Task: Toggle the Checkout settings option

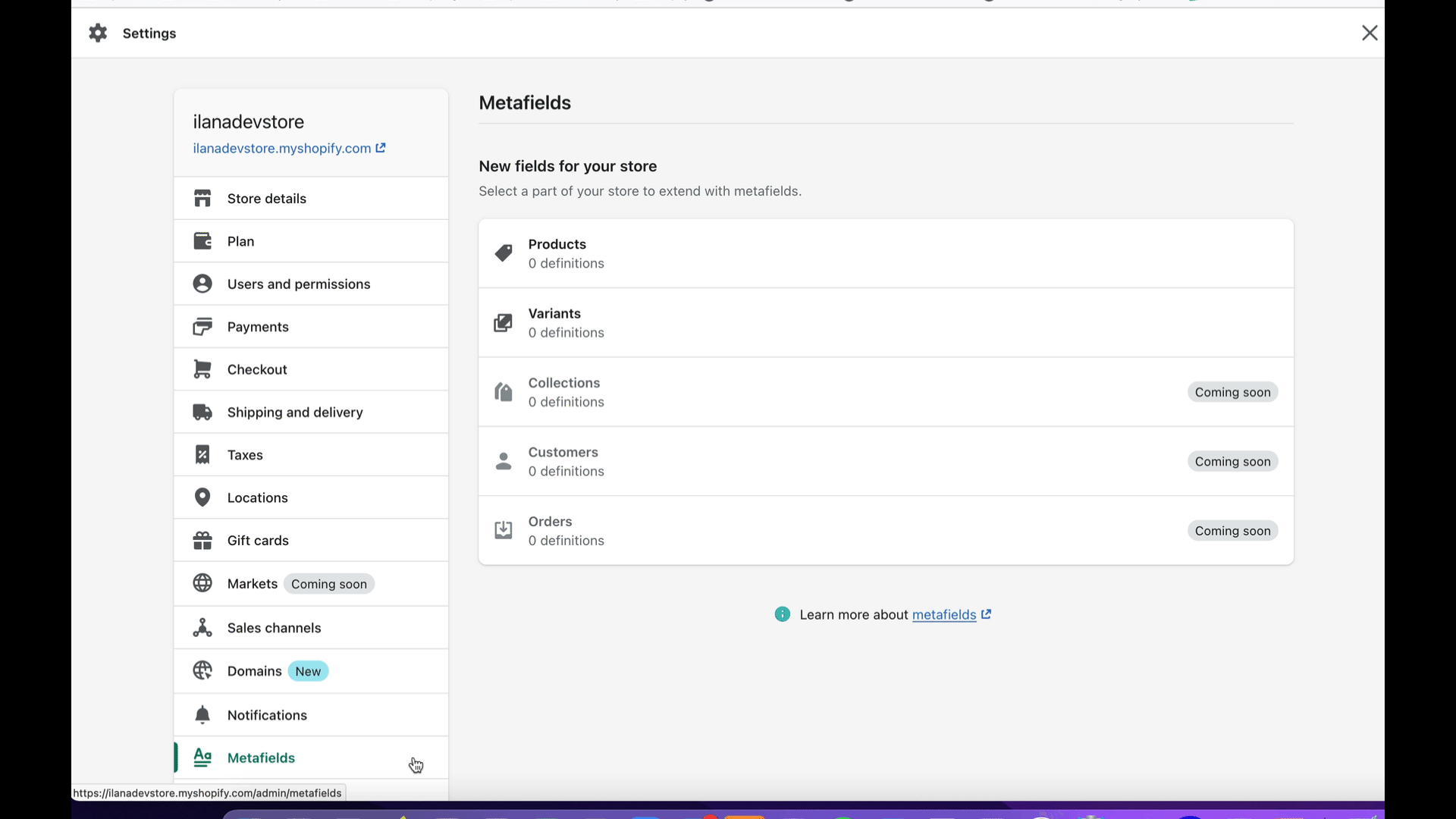Action: (257, 369)
